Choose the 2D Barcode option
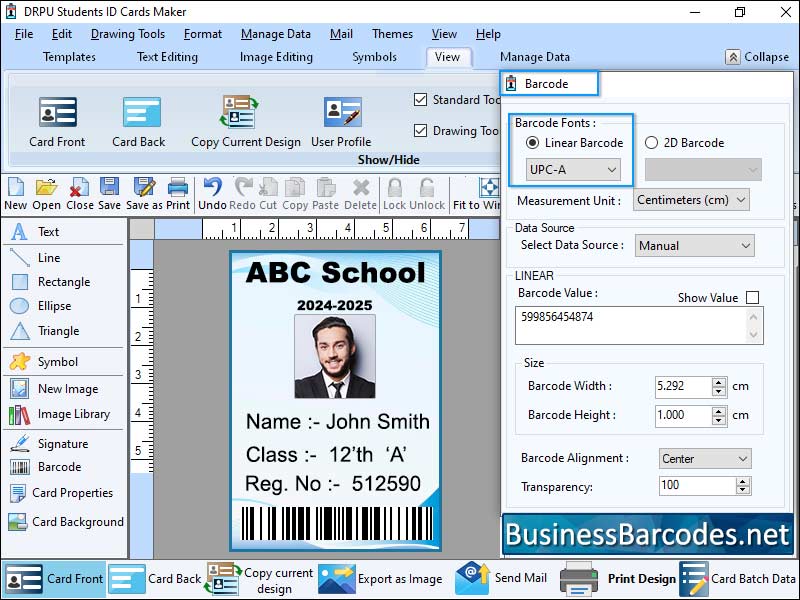800x600 pixels. pyautogui.click(x=650, y=143)
